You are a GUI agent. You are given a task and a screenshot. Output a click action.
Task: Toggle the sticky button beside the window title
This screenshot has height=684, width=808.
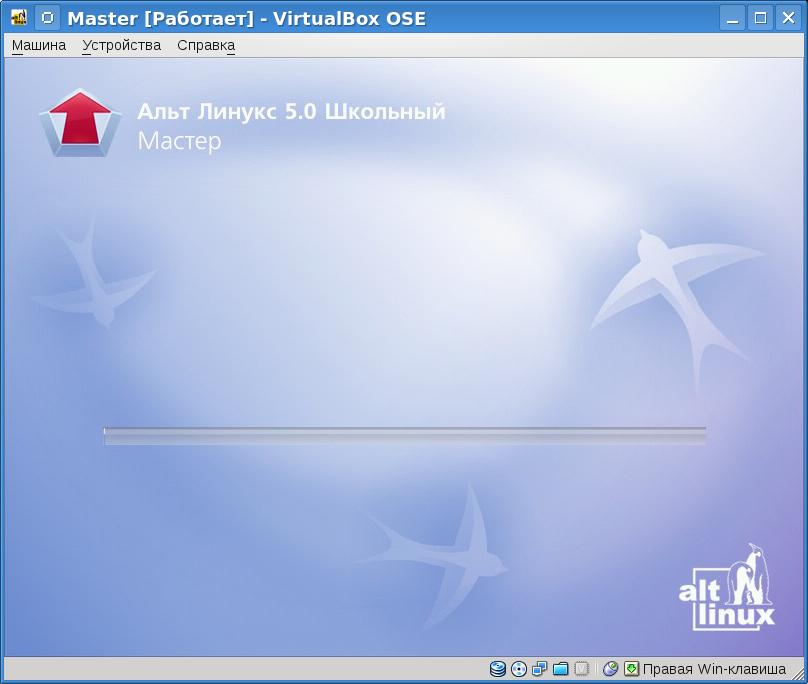[x=47, y=18]
